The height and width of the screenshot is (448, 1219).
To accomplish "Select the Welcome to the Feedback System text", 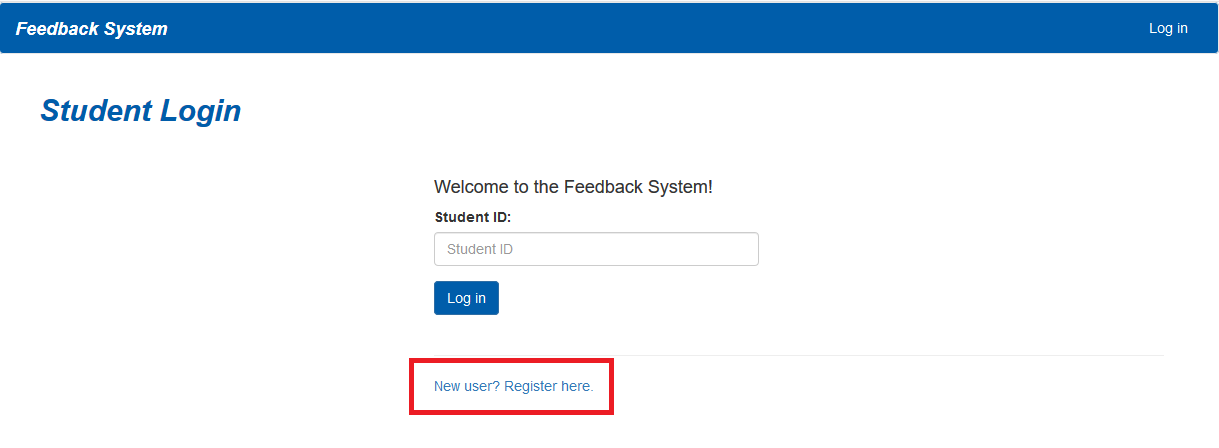I will [573, 187].
